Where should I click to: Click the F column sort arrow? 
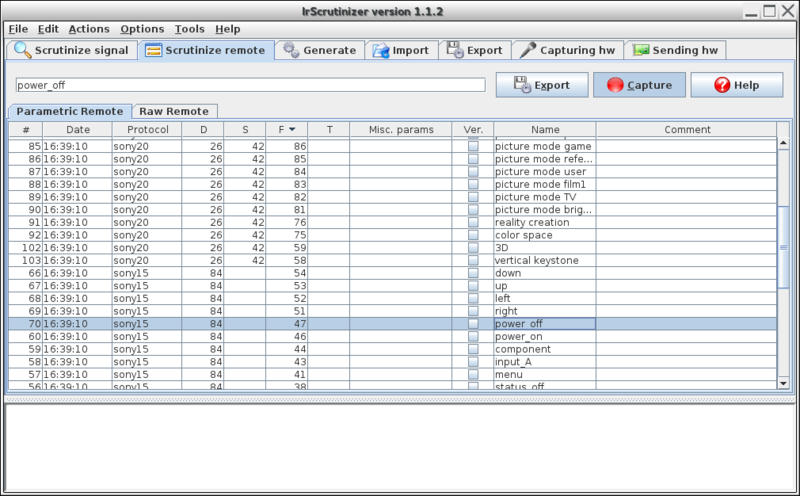[292, 129]
